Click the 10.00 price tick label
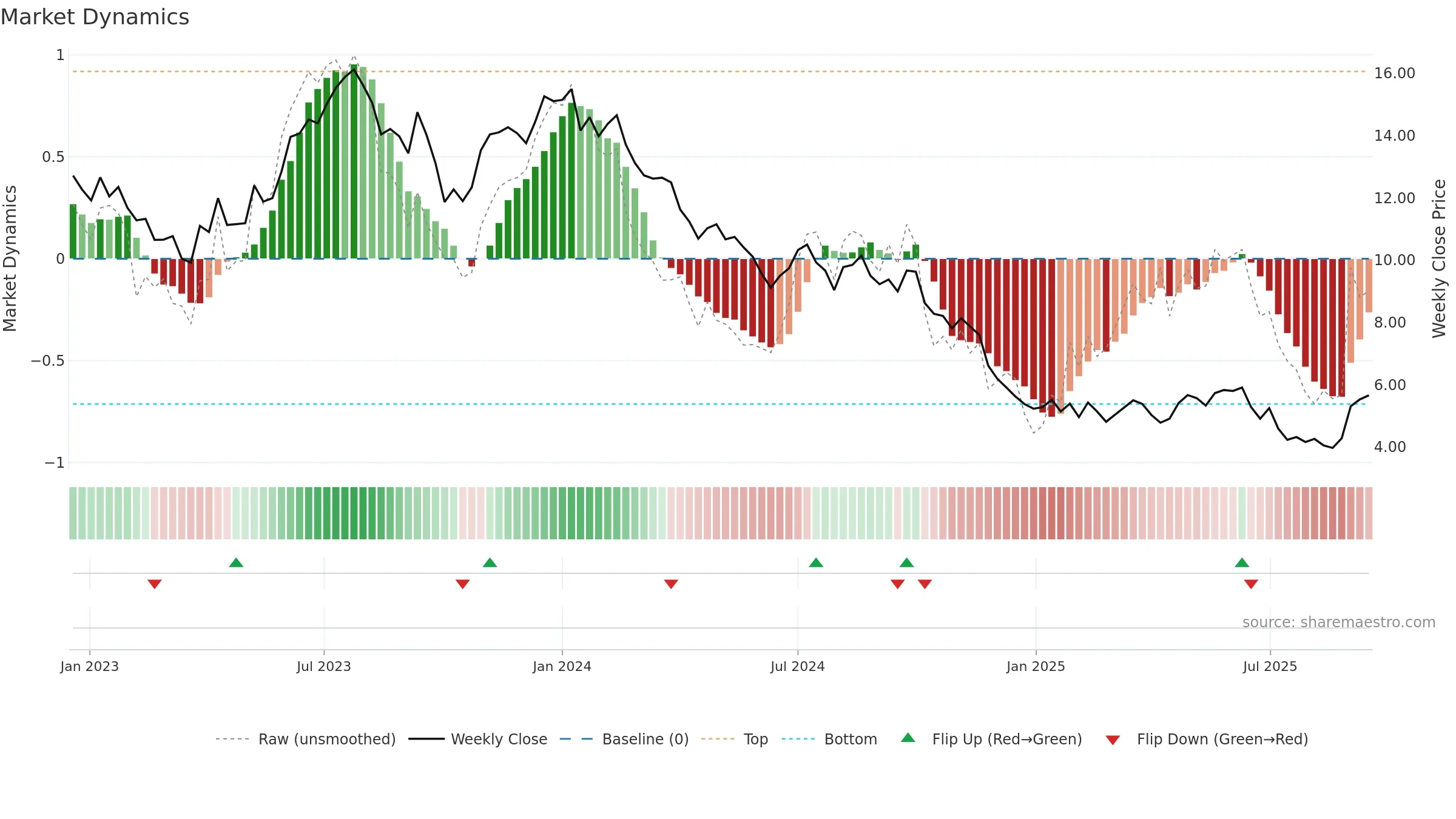This screenshot has height=819, width=1456. (1395, 260)
